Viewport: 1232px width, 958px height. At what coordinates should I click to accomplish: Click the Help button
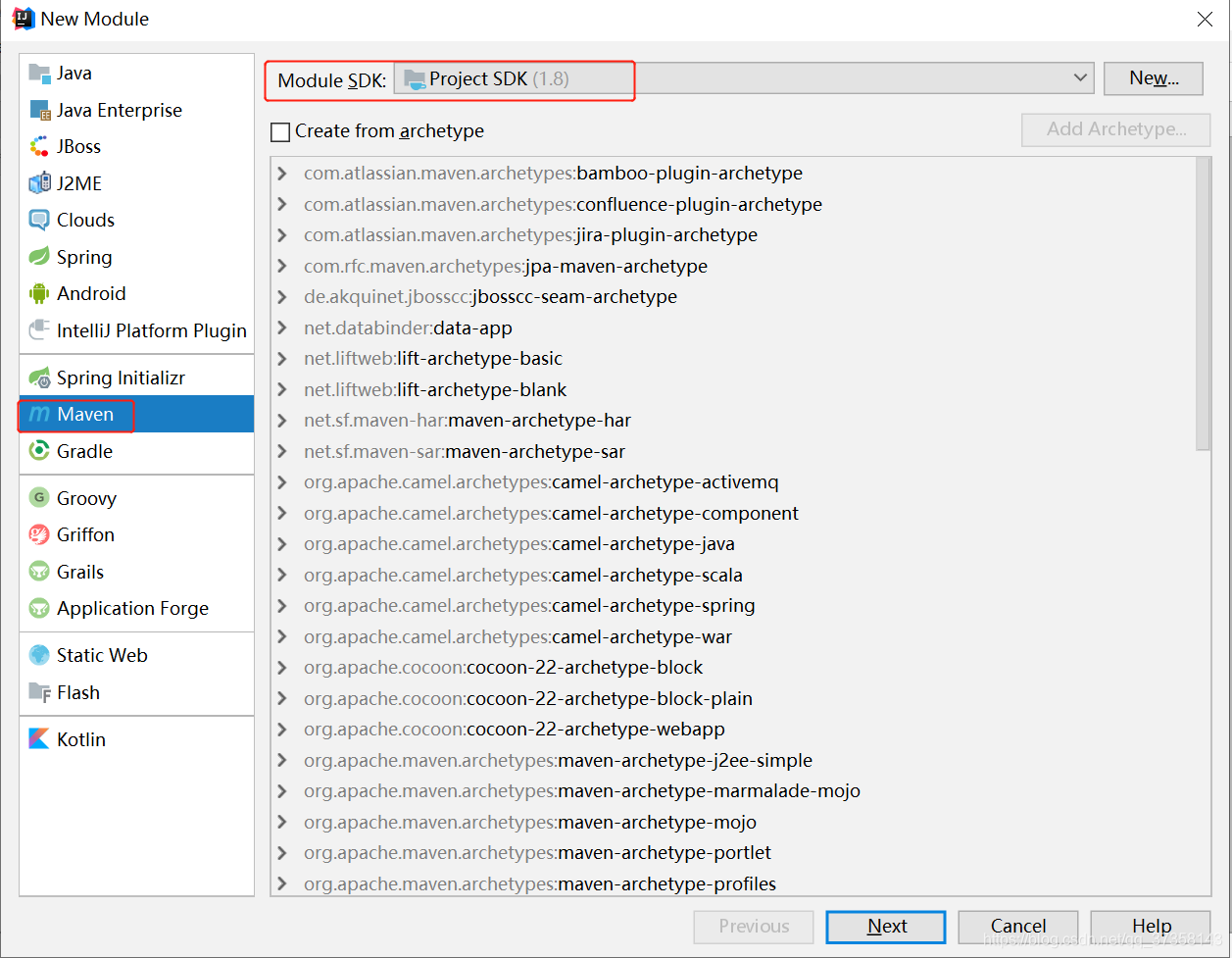1152,927
